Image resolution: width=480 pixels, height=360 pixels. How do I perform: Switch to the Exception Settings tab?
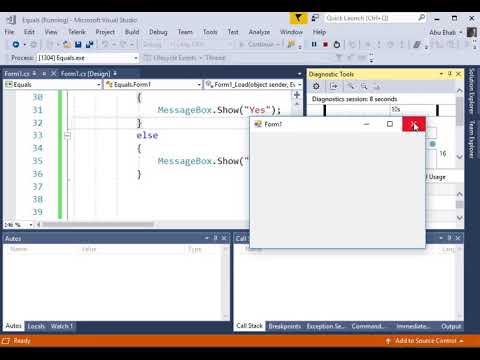click(326, 326)
